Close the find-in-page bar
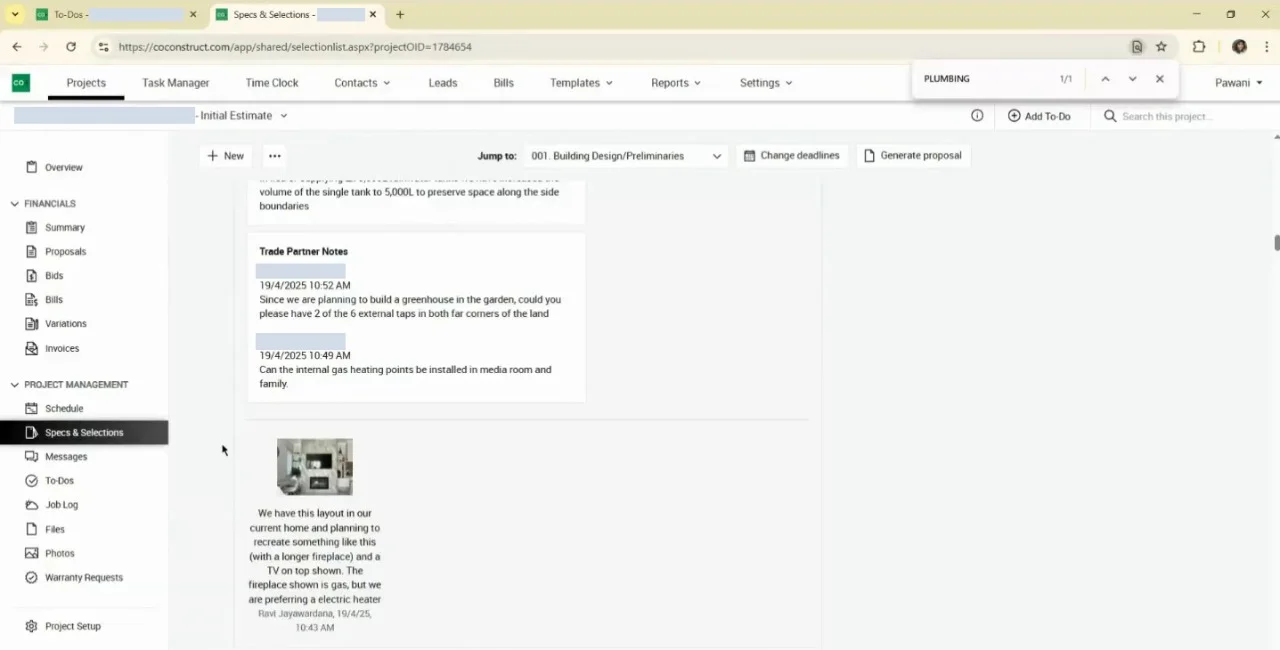The width and height of the screenshot is (1280, 650). tap(1160, 79)
